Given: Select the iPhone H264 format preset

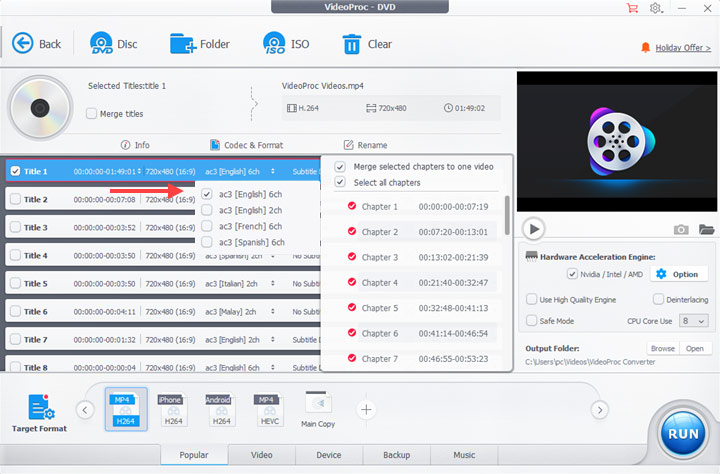Looking at the screenshot, I should pyautogui.click(x=170, y=410).
